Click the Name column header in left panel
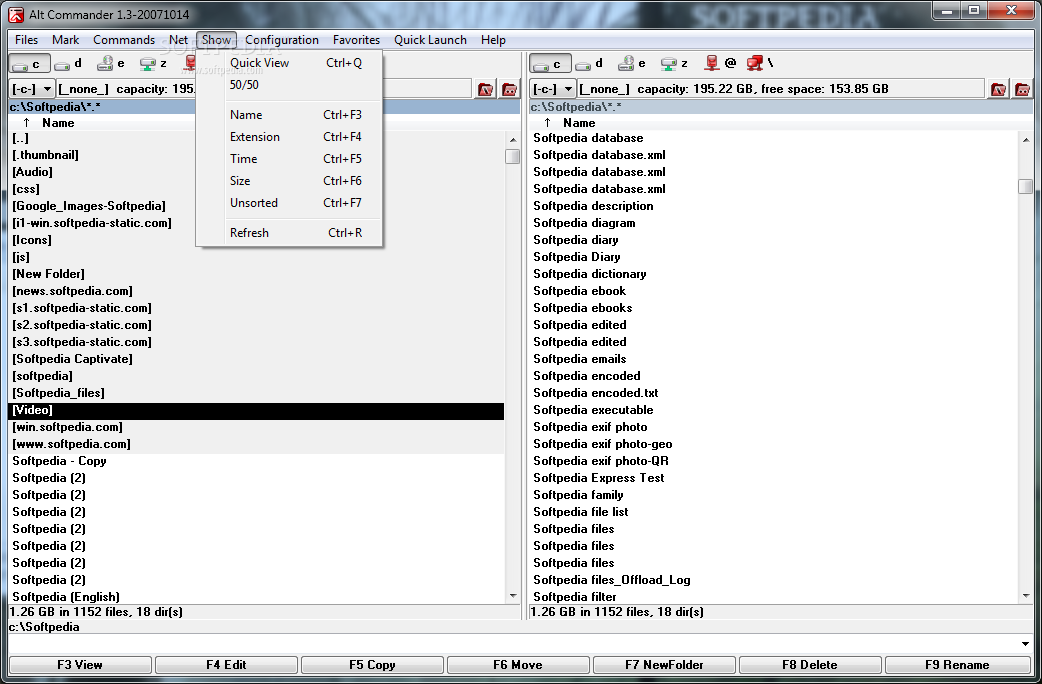 (x=58, y=123)
